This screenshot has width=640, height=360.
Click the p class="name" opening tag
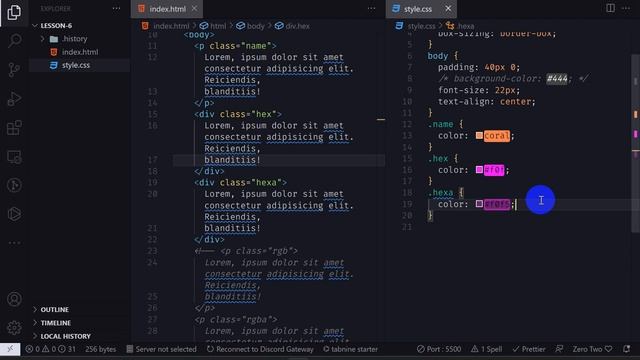click(235, 46)
